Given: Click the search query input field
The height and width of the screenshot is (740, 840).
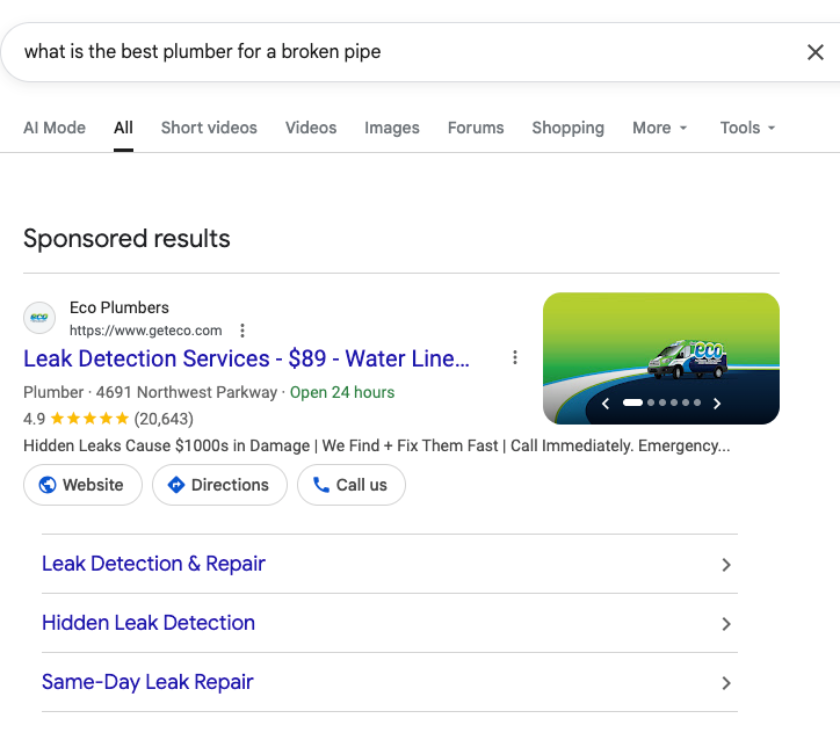Looking at the screenshot, I should (x=407, y=52).
